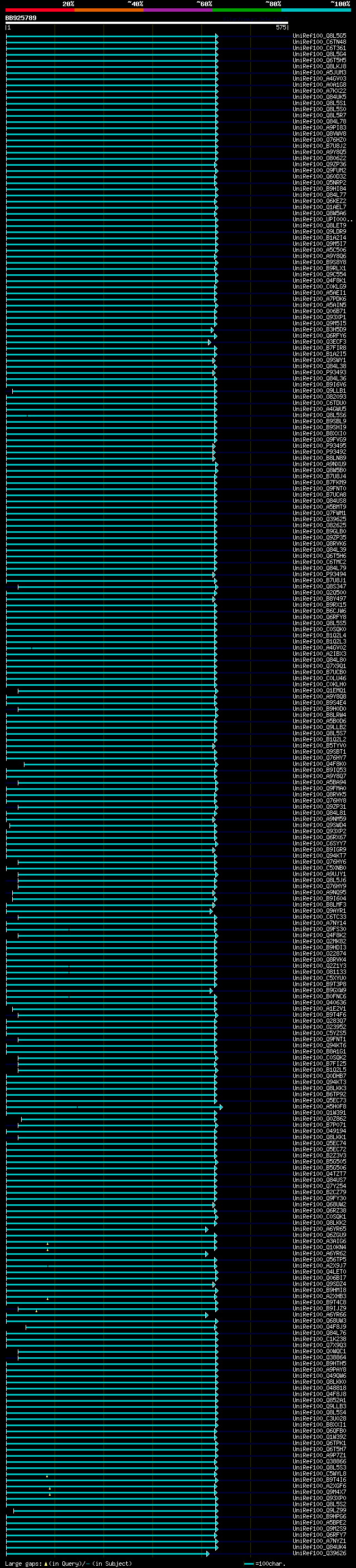
Task: Click hit label UniRef100_B9HDI3
Action: tap(319, 947)
